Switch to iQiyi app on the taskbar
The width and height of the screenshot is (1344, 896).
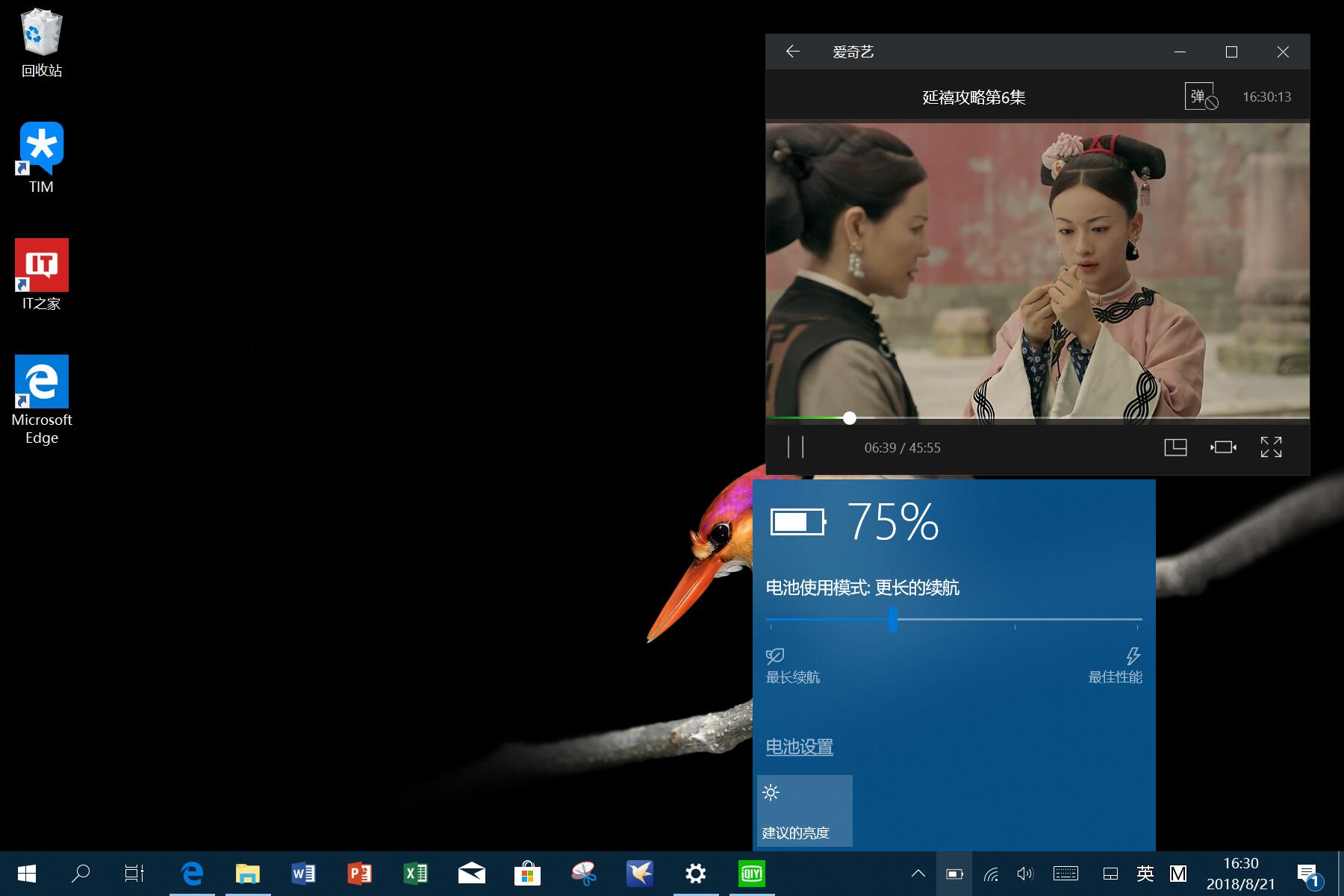pos(752,874)
